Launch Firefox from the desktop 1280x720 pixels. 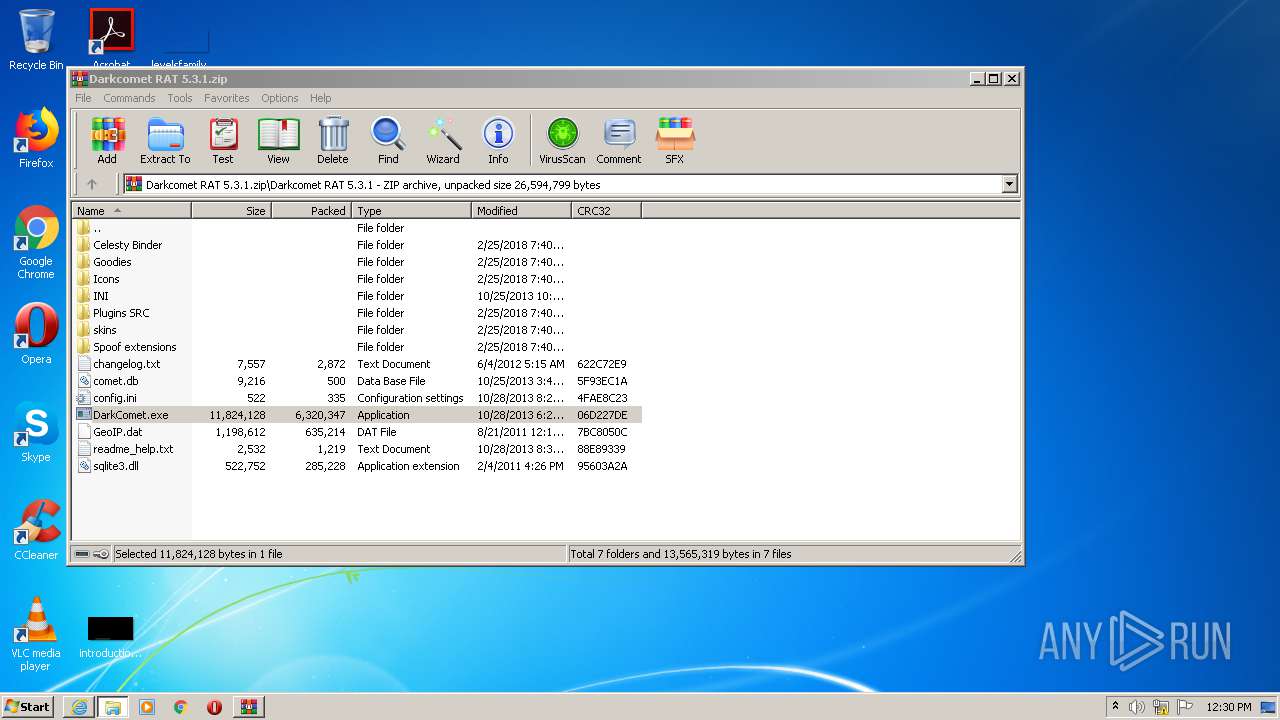click(x=36, y=138)
